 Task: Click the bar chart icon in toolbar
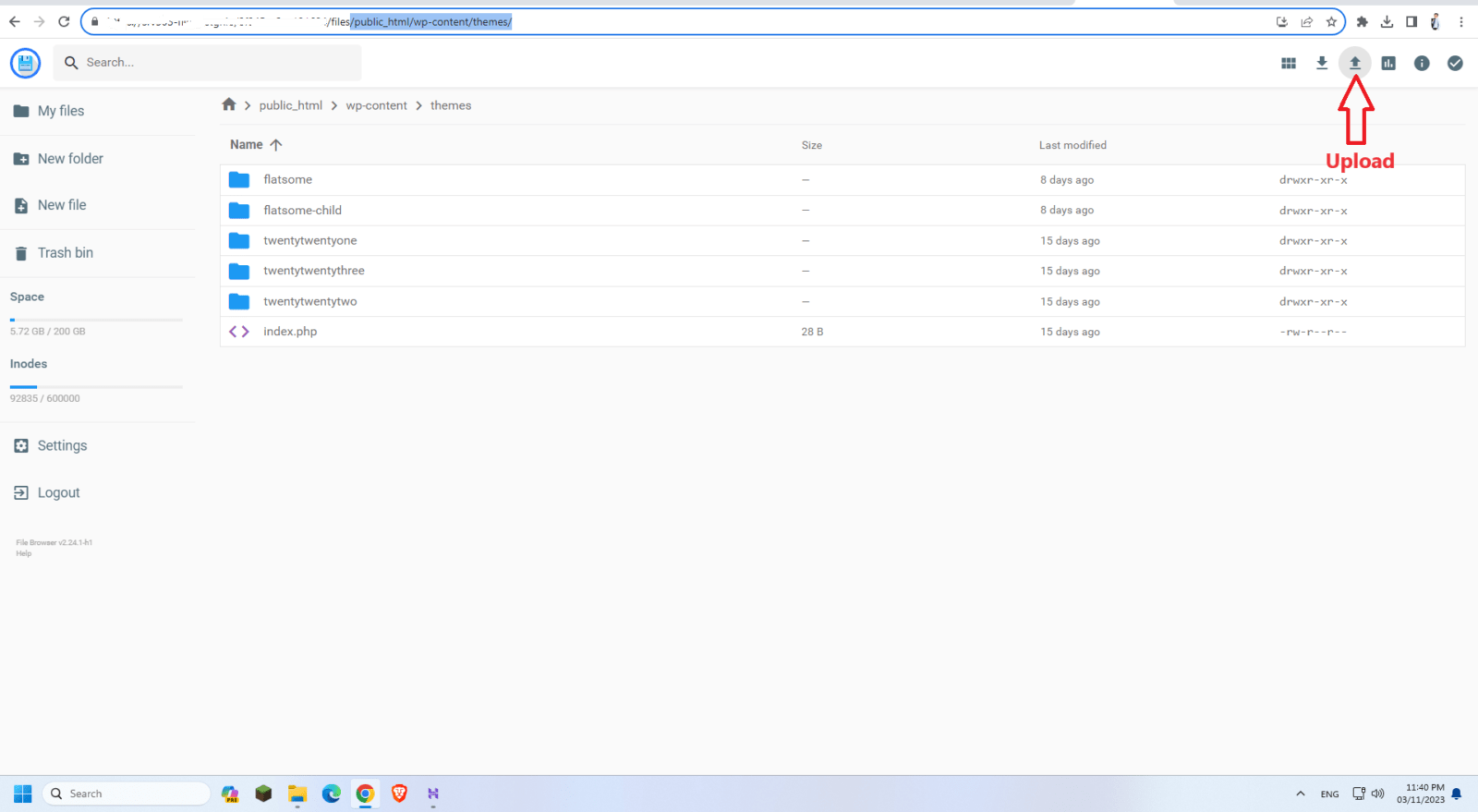point(1387,63)
